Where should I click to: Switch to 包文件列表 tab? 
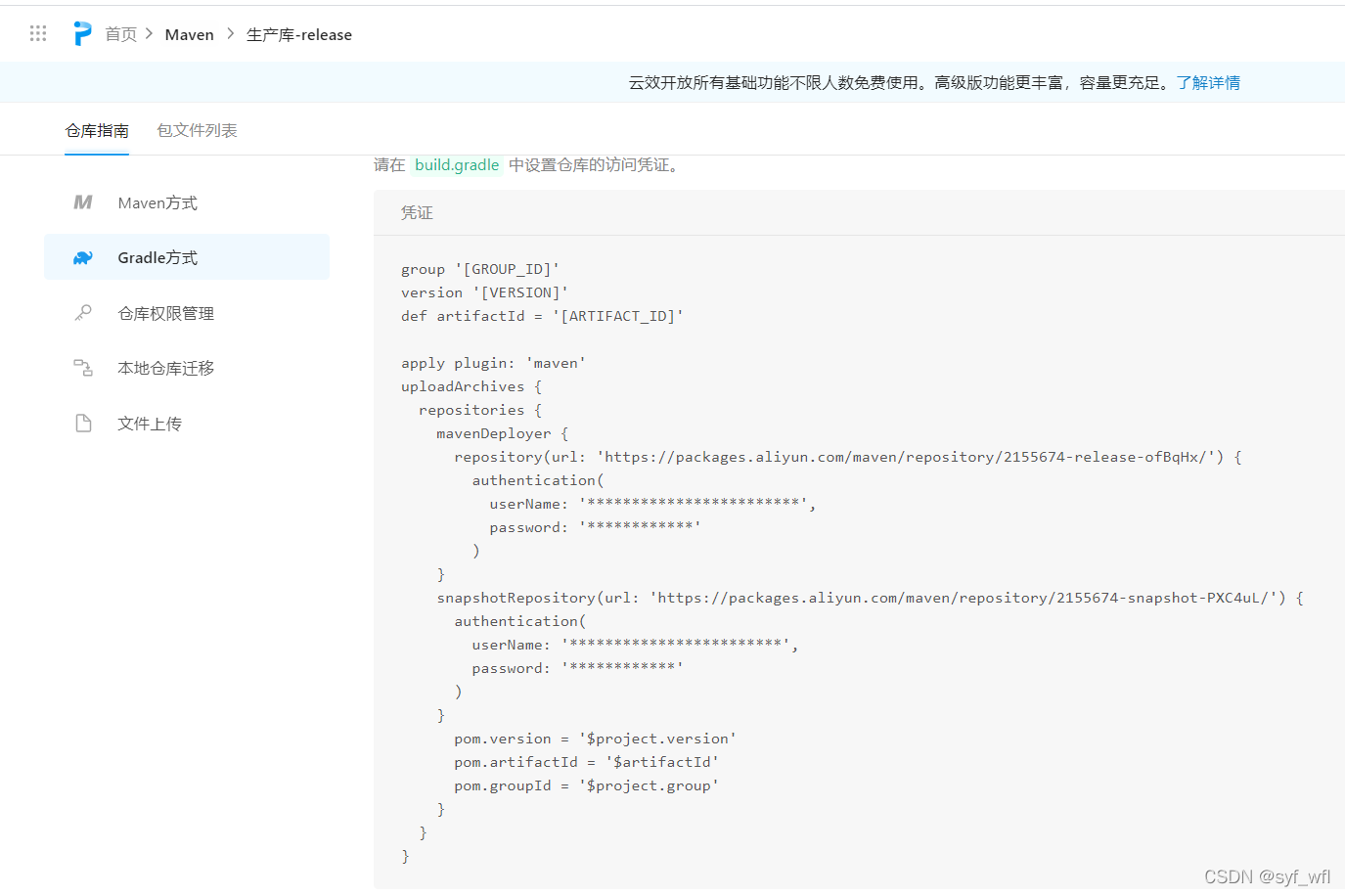point(197,131)
